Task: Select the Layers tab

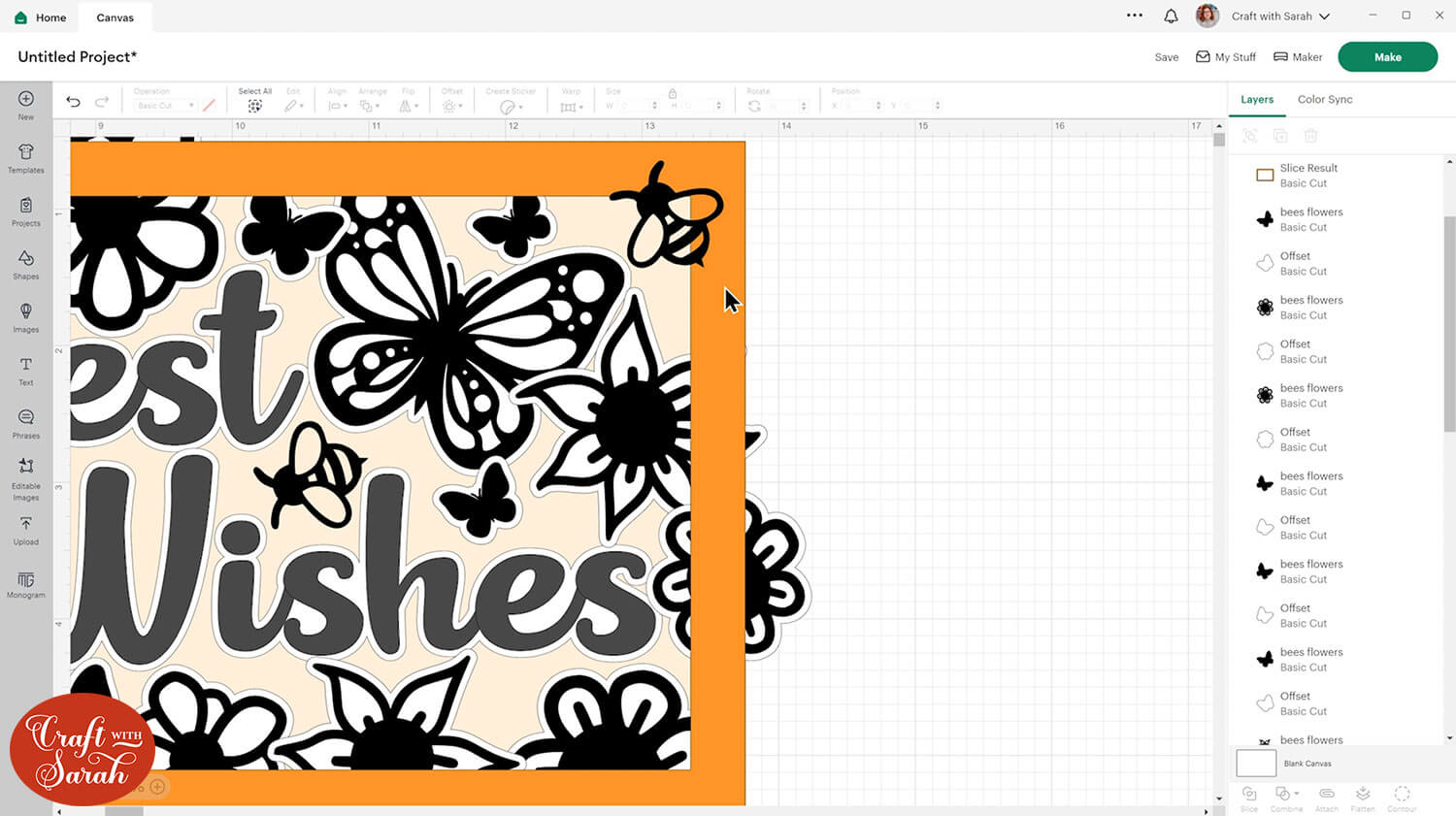Action: [1257, 99]
